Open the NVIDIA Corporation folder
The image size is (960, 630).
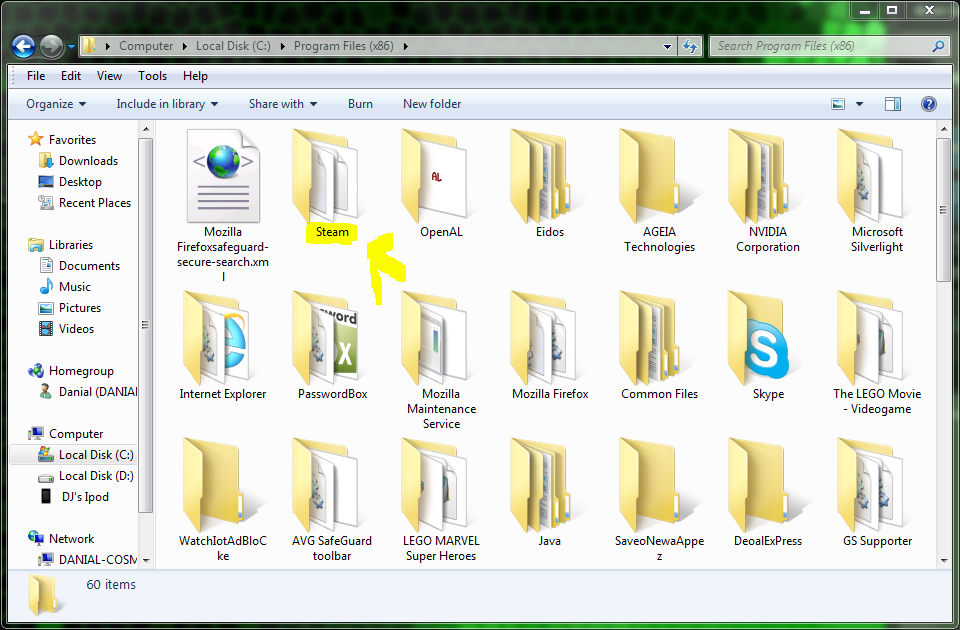pos(768,190)
